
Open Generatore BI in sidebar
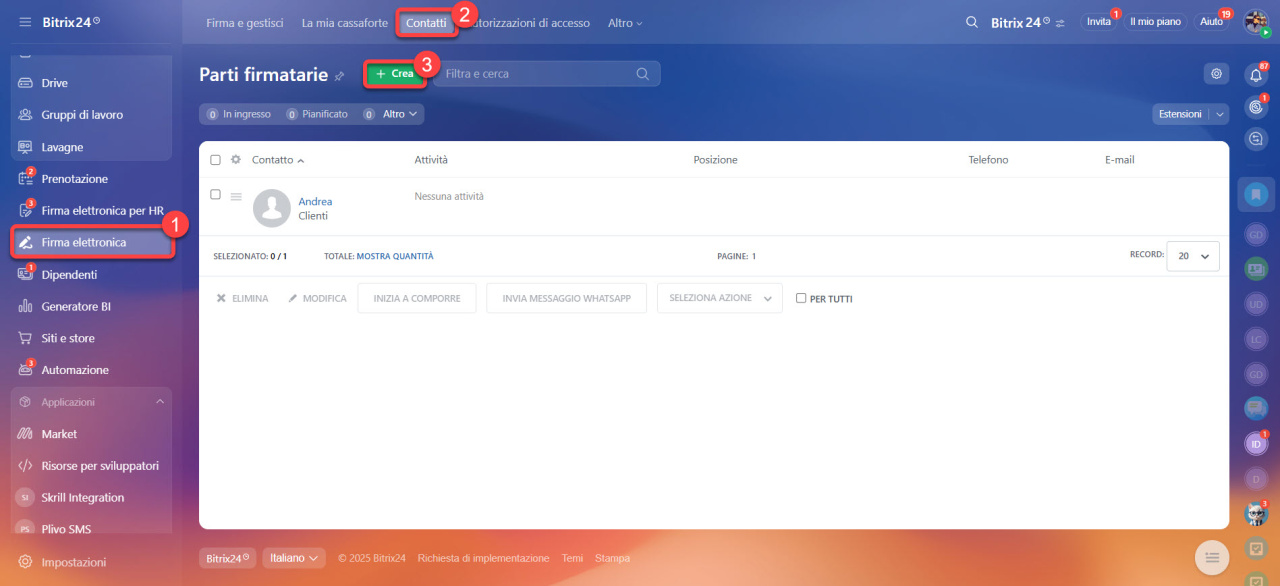91,306
